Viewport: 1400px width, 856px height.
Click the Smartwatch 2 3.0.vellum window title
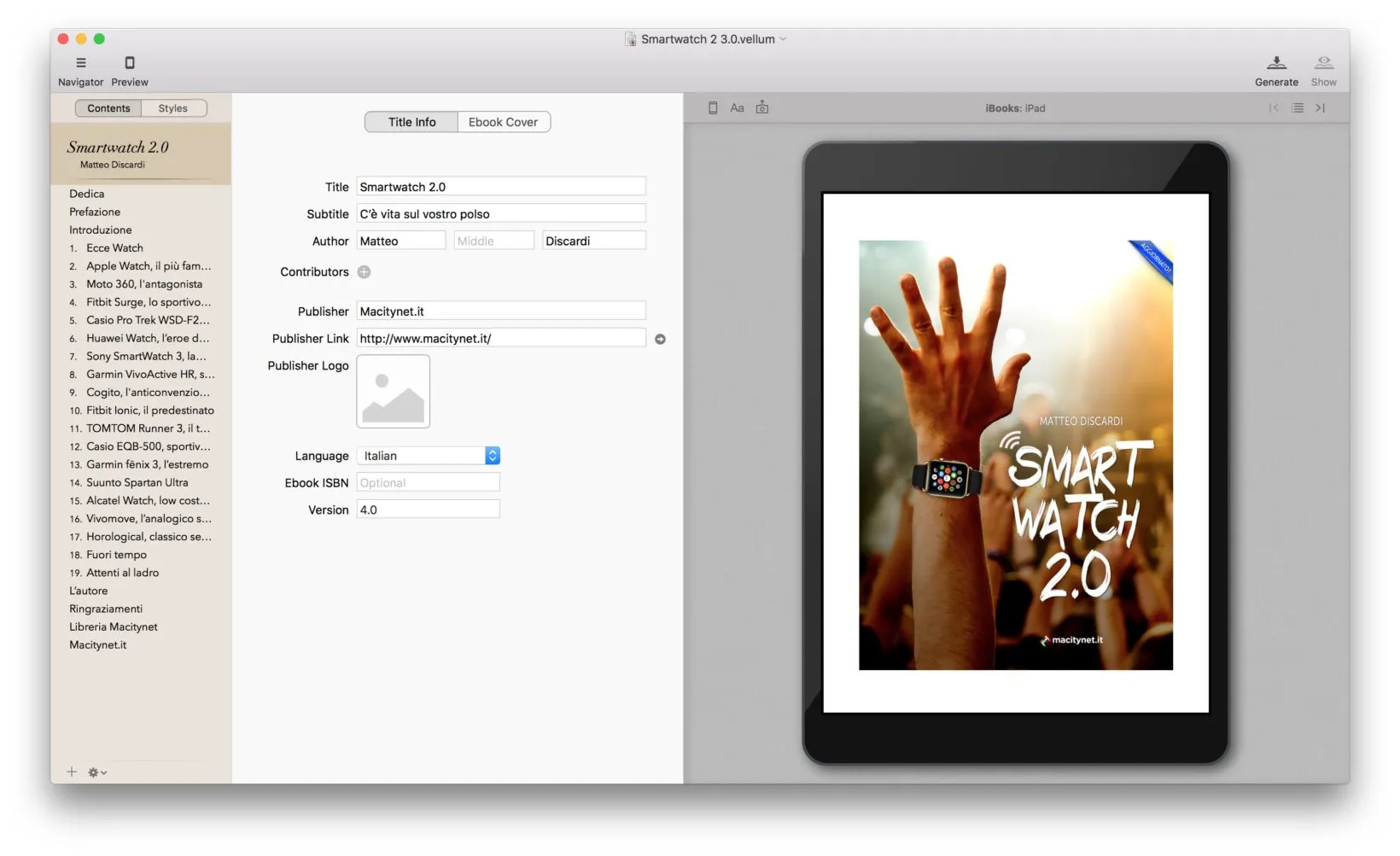(708, 39)
